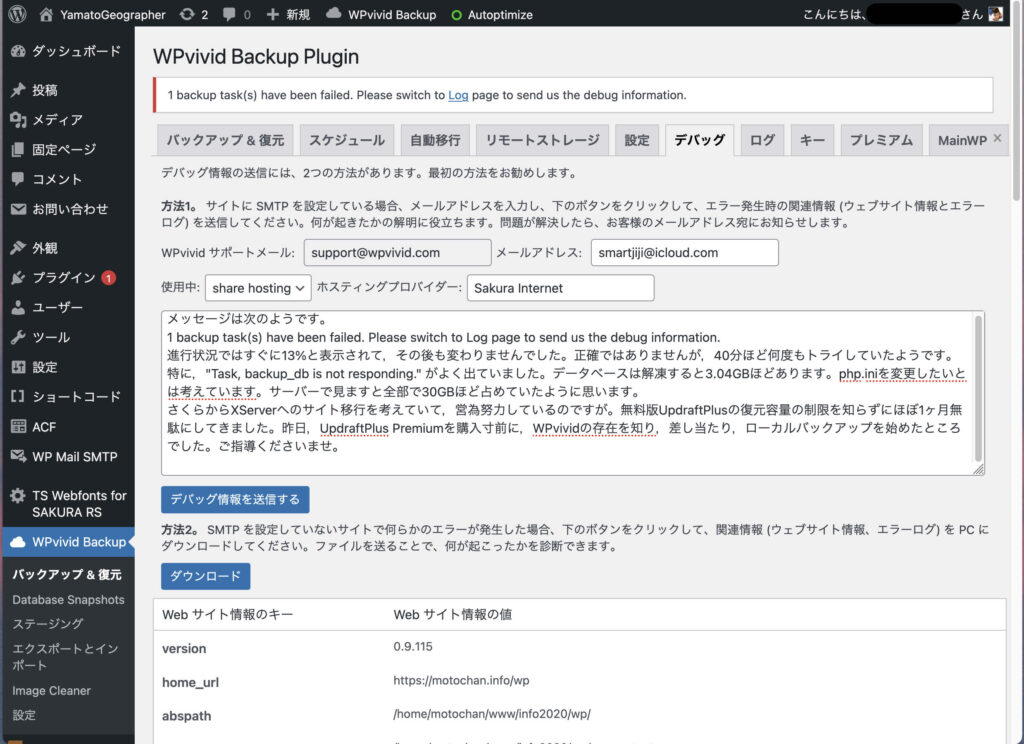Click the 設定 sliders icon in sidebar
The width and height of the screenshot is (1024, 744).
click(18, 367)
